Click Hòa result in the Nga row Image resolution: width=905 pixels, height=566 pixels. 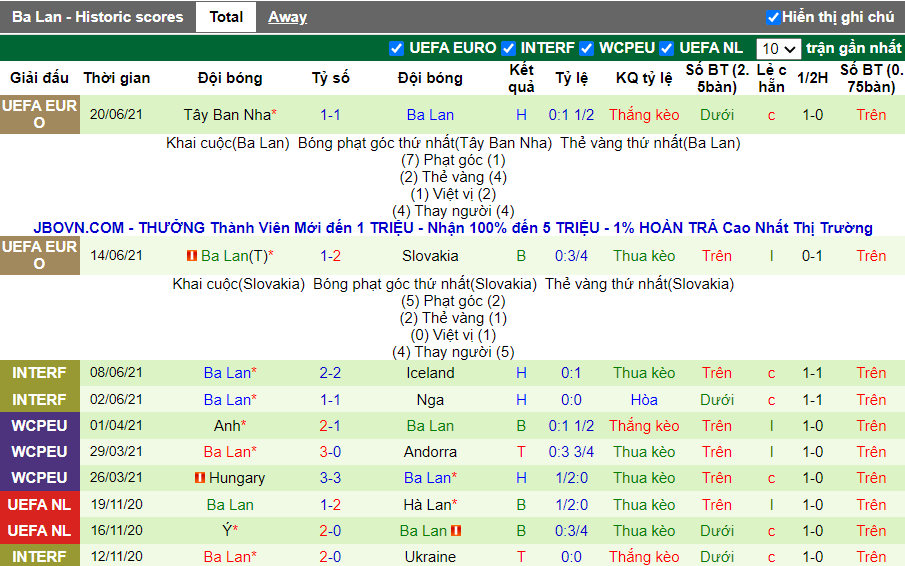[x=644, y=400]
